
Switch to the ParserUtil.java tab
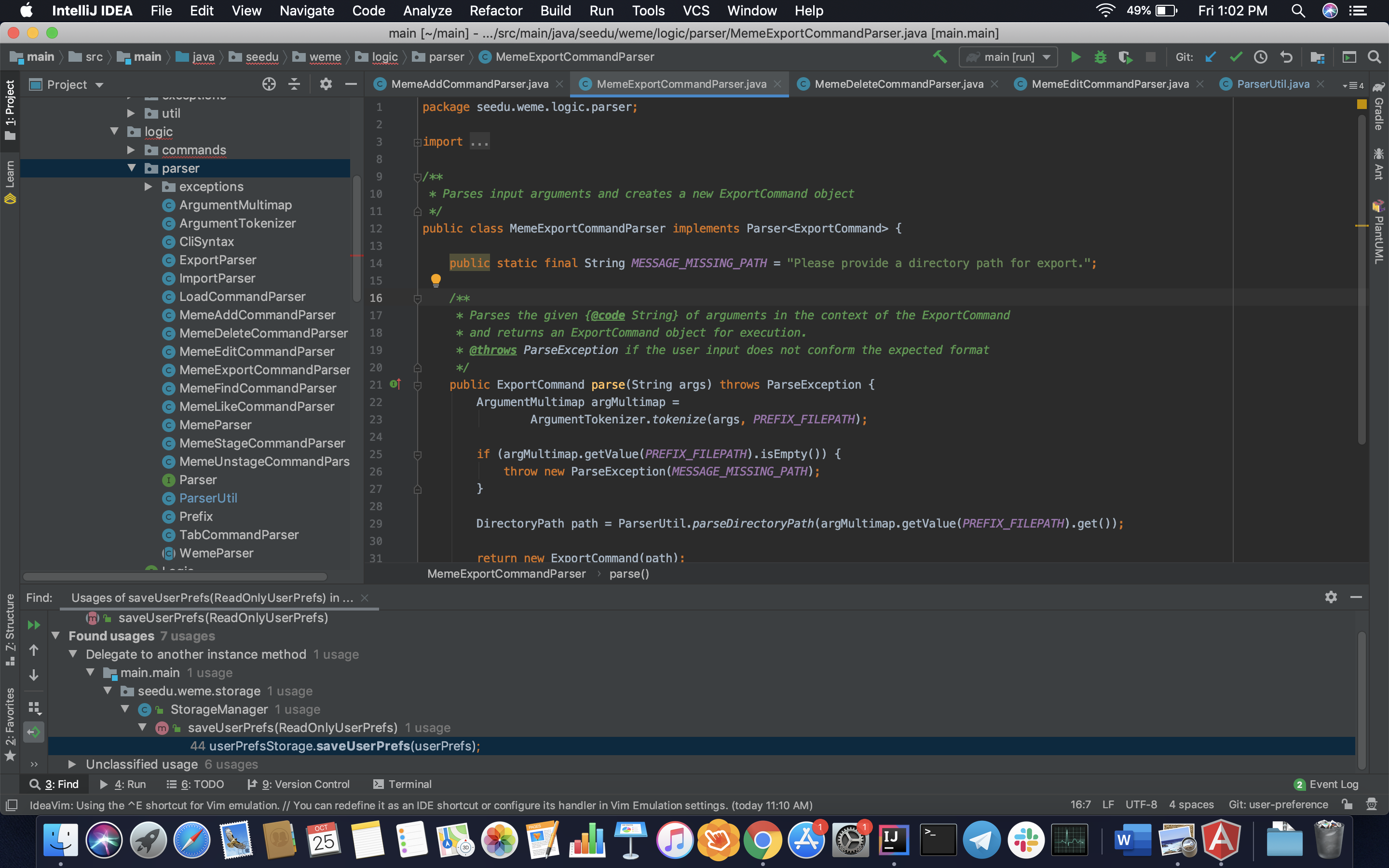(1272, 84)
